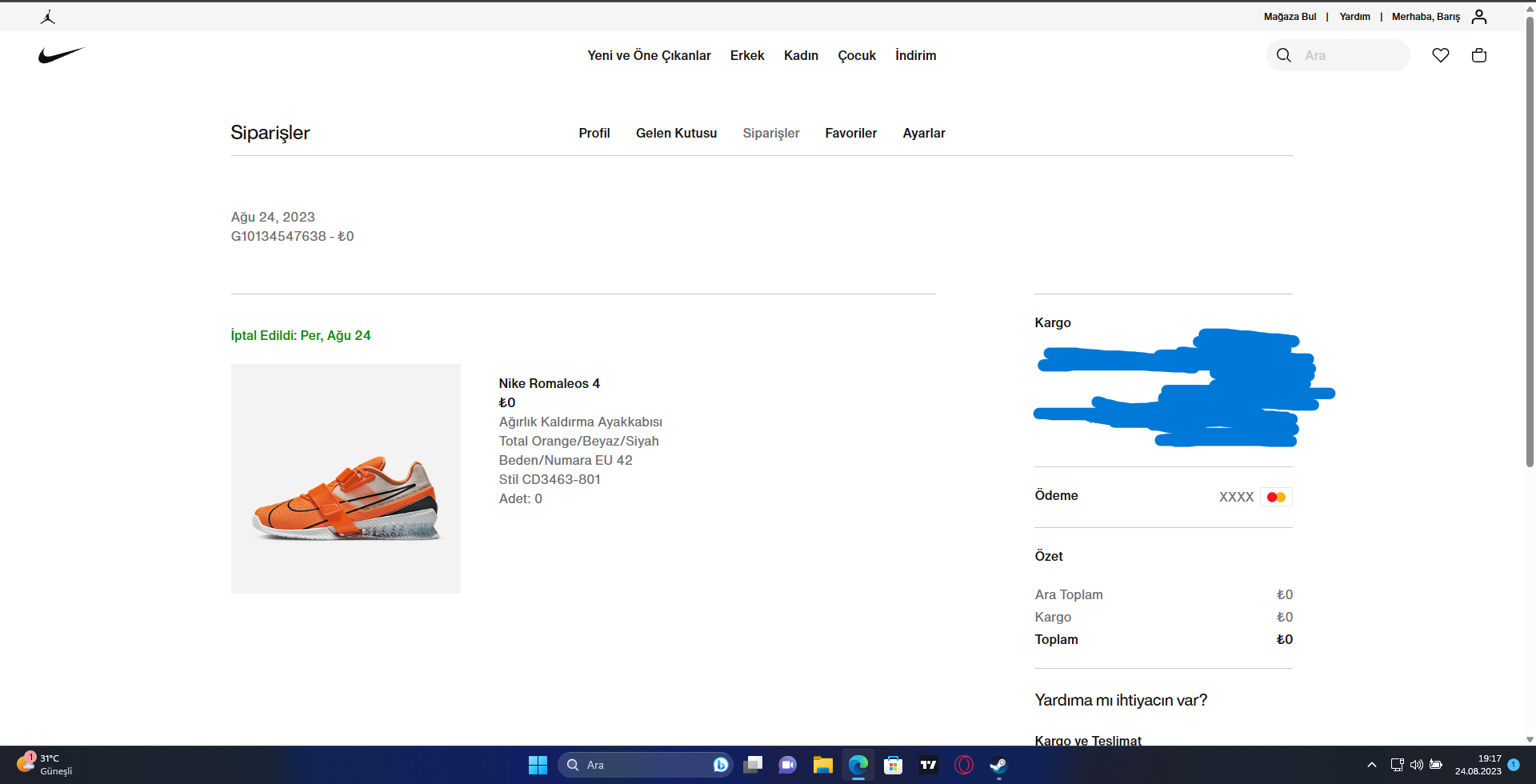
Task: Click the Ara Toplam row label
Action: 1069,594
